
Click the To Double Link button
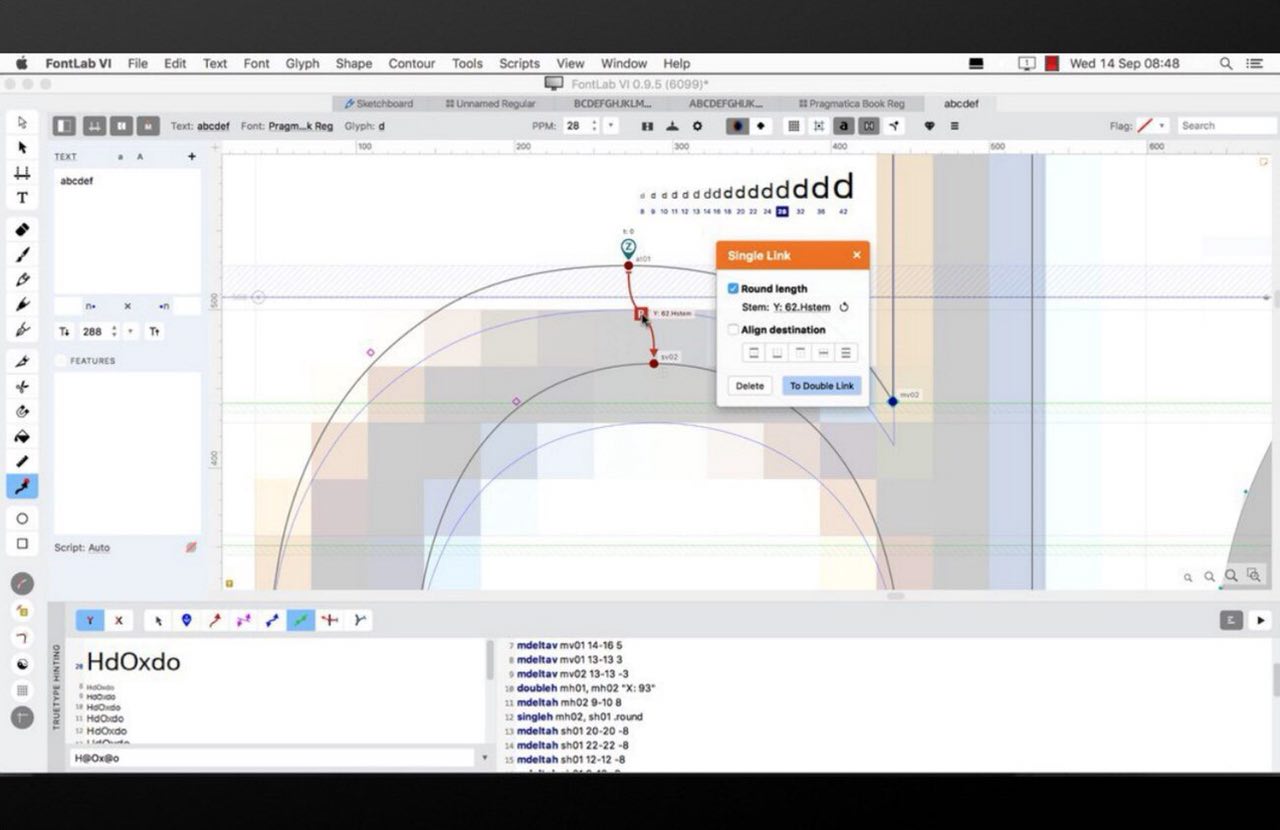(x=822, y=386)
